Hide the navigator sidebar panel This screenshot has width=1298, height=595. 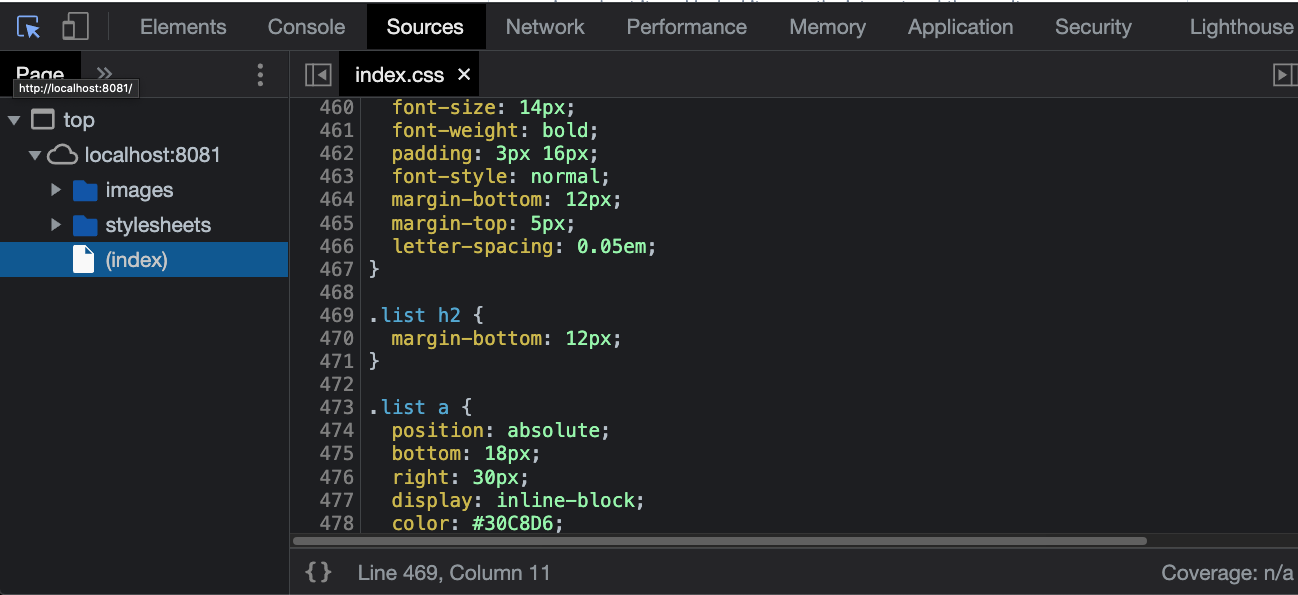[x=318, y=75]
